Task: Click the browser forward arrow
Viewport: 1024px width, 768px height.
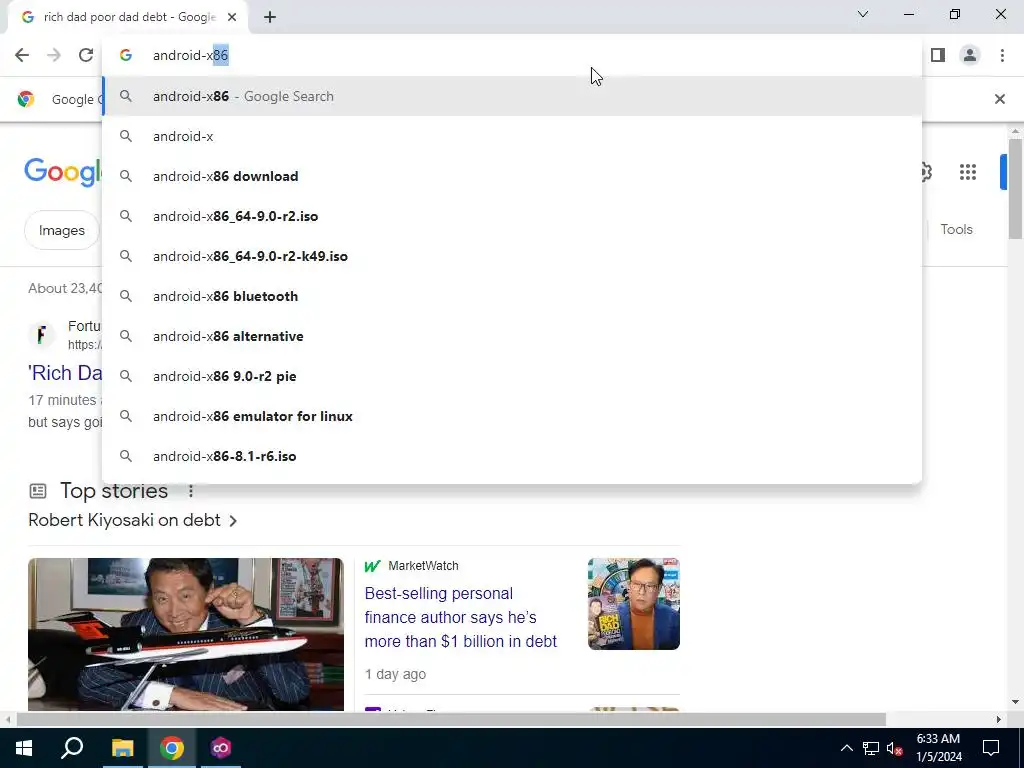Action: click(54, 56)
